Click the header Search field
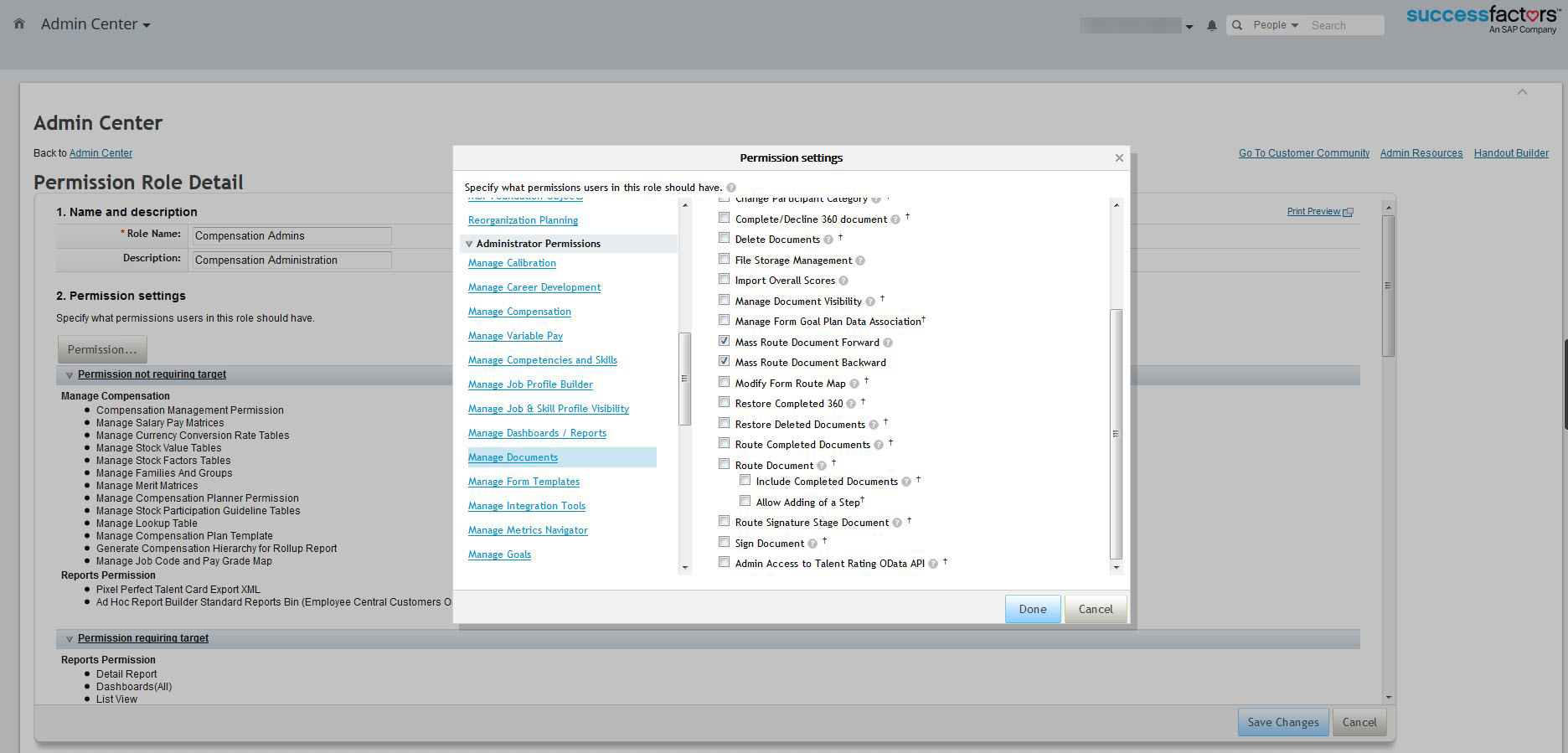 1345,25
